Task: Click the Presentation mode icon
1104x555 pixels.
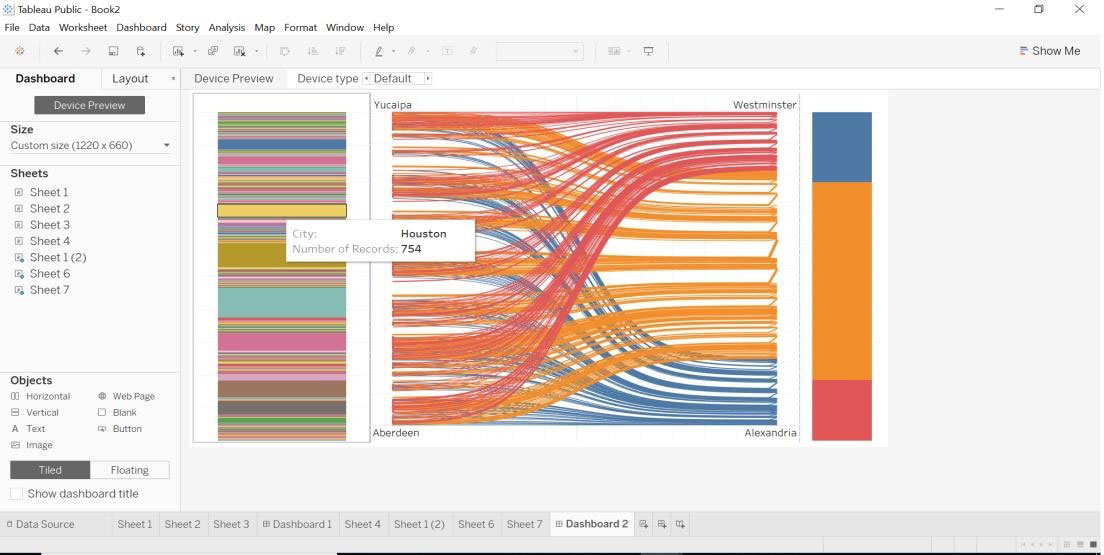Action: [648, 51]
